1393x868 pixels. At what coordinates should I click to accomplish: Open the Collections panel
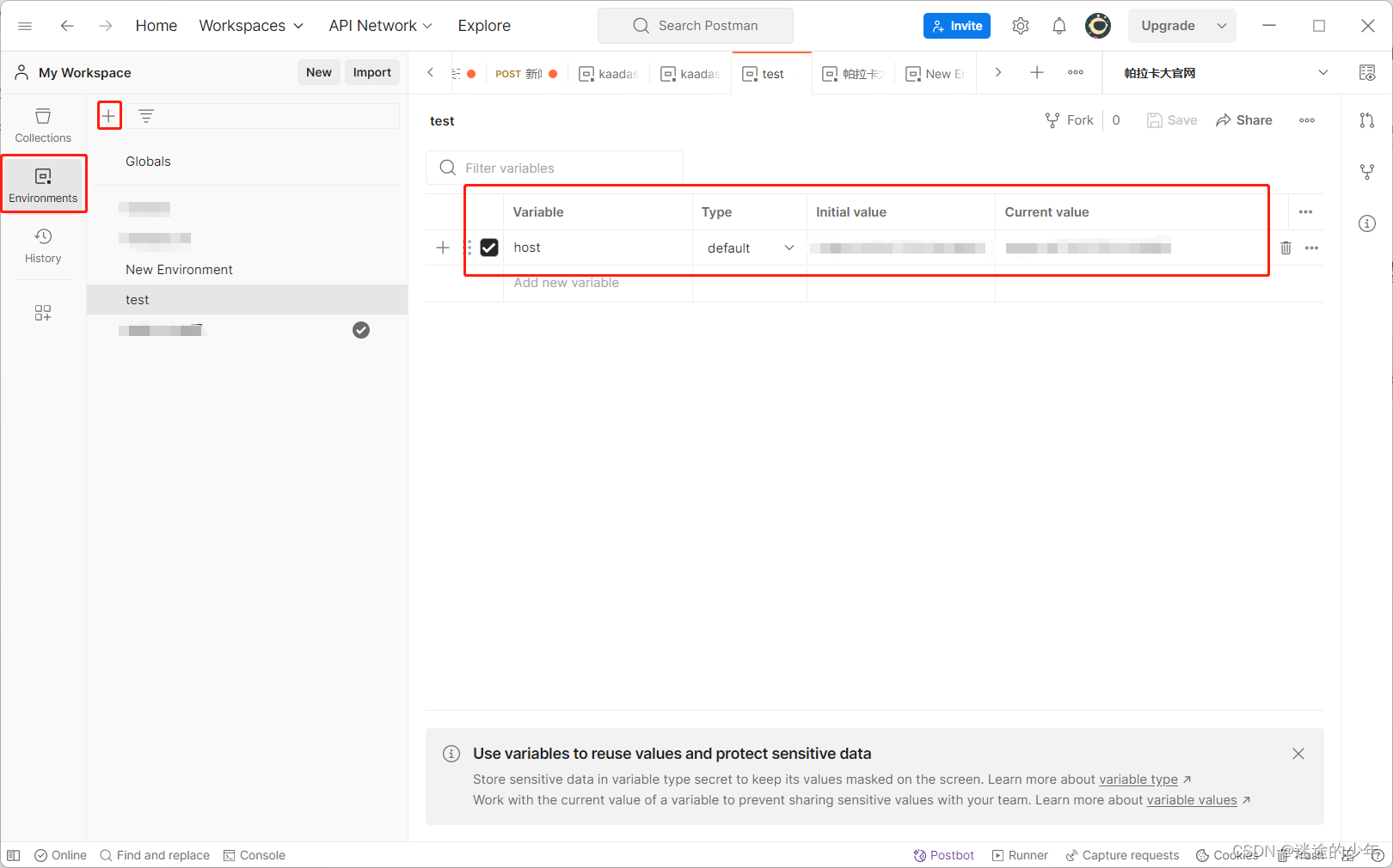click(x=42, y=124)
